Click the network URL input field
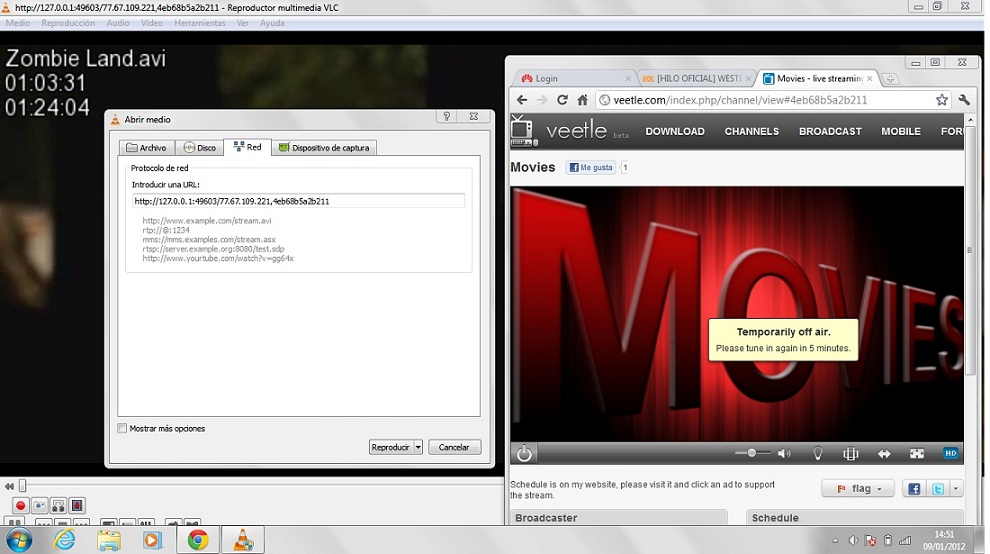 [298, 201]
